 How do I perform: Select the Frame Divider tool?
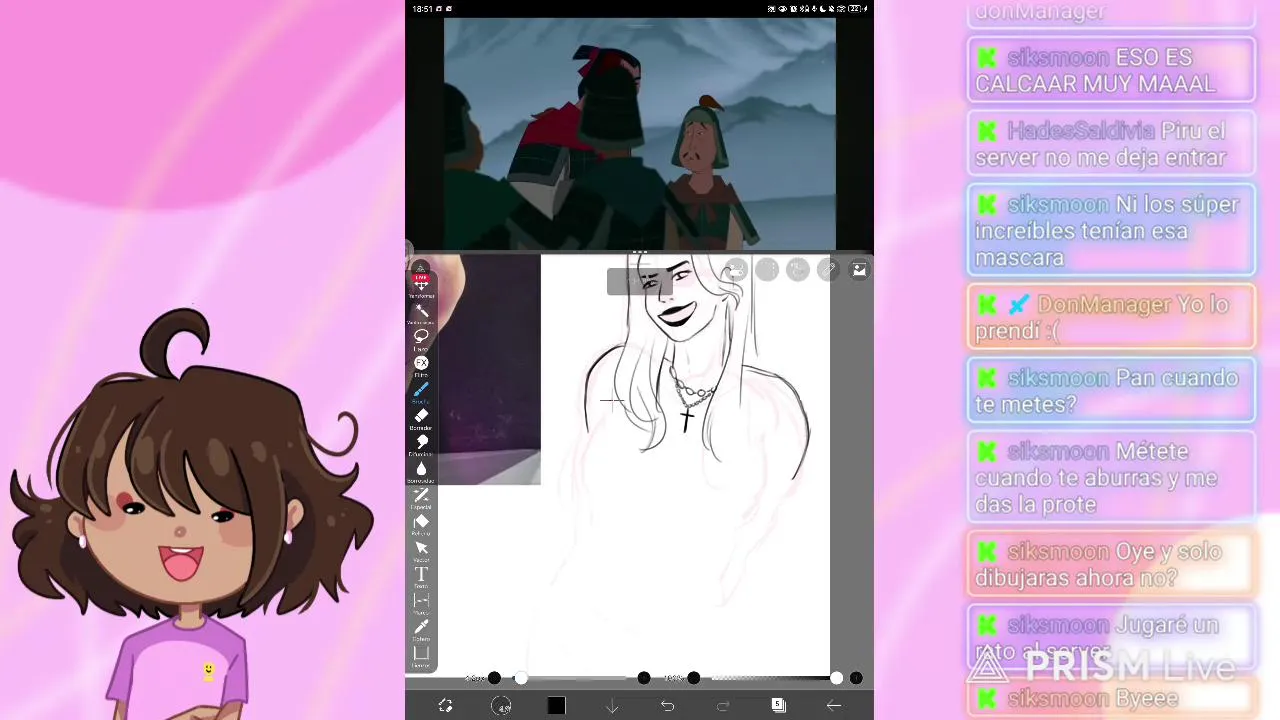point(421,602)
